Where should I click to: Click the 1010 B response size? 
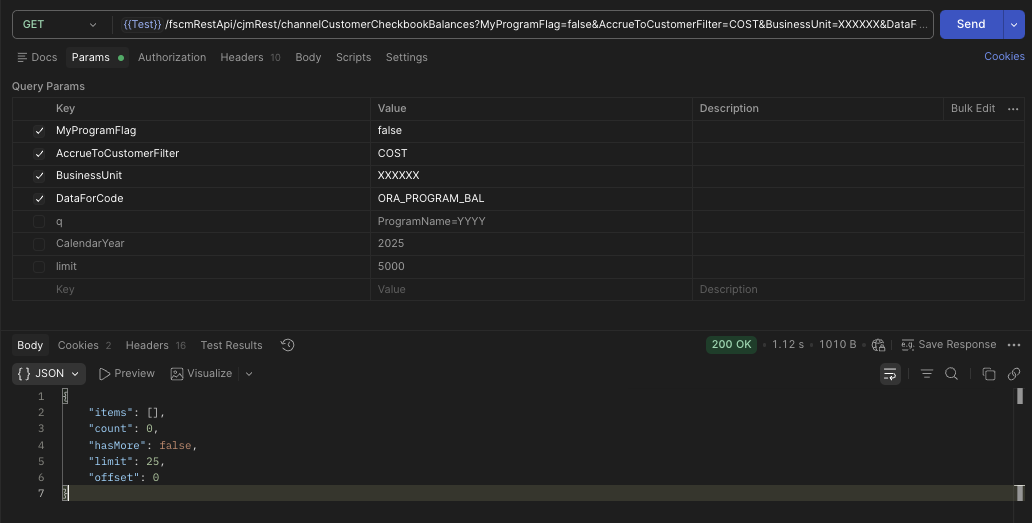[x=837, y=345]
